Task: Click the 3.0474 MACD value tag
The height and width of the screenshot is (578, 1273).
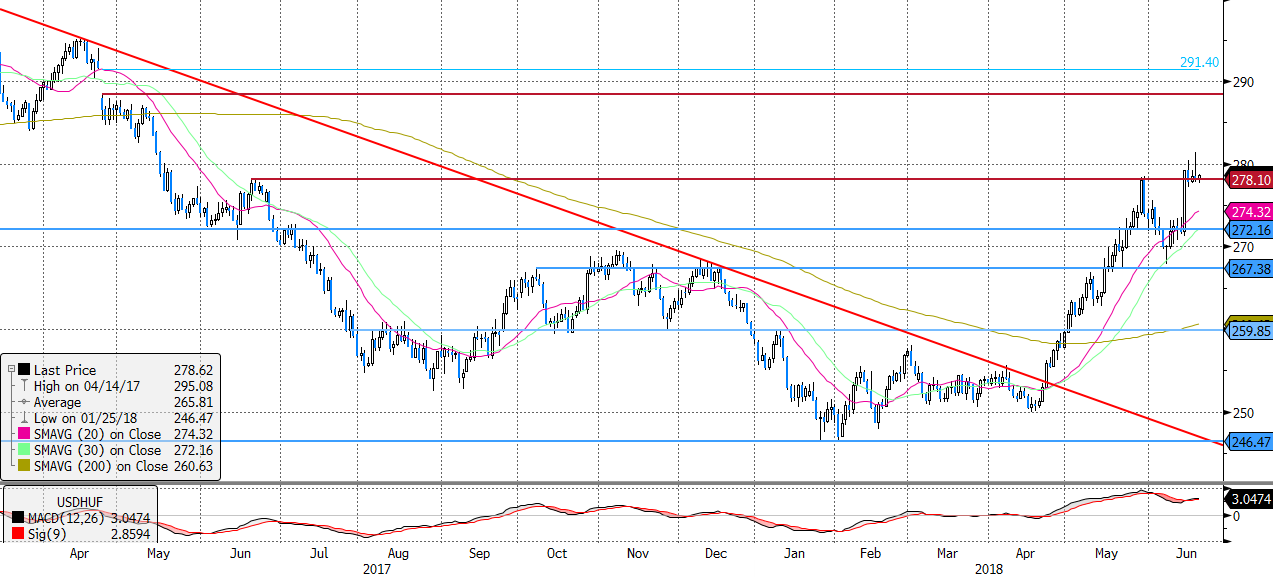Action: 1249,497
